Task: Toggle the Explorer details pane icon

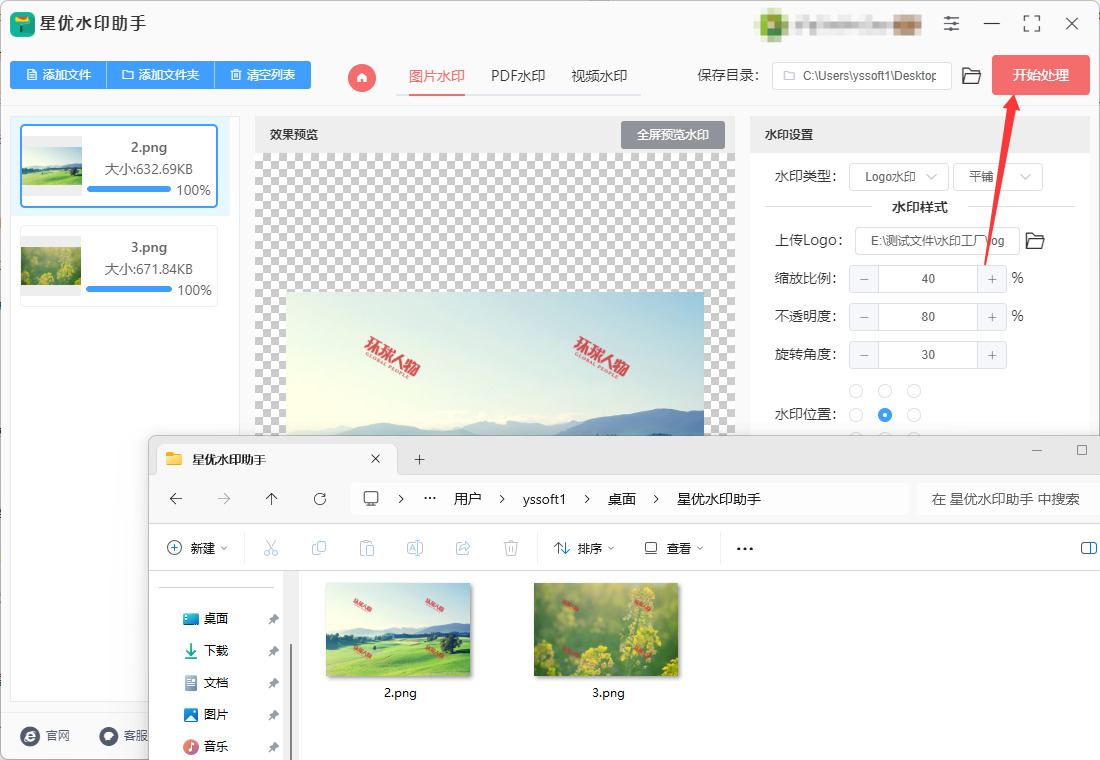Action: click(1089, 548)
